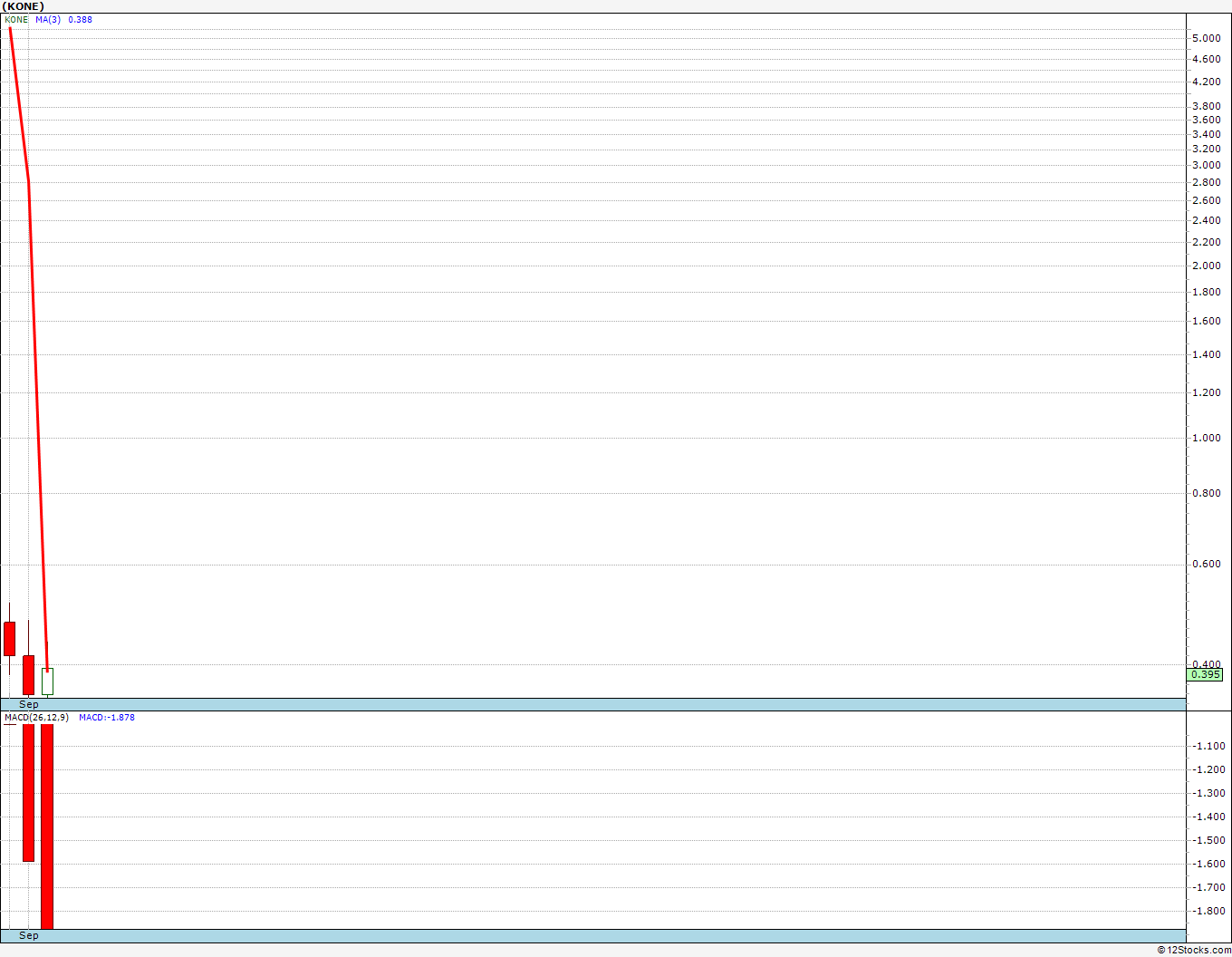
Task: Click the (KONE) chart title
Action: (23, 6)
